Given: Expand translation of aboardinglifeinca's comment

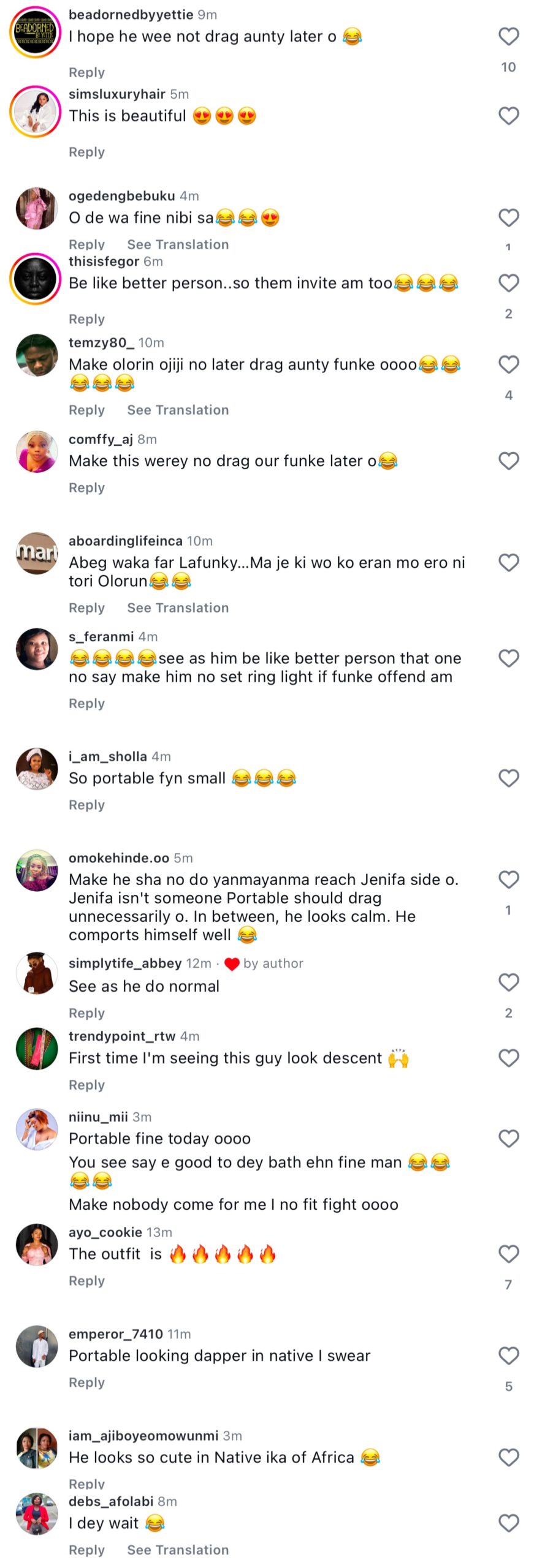Looking at the screenshot, I should point(178,608).
